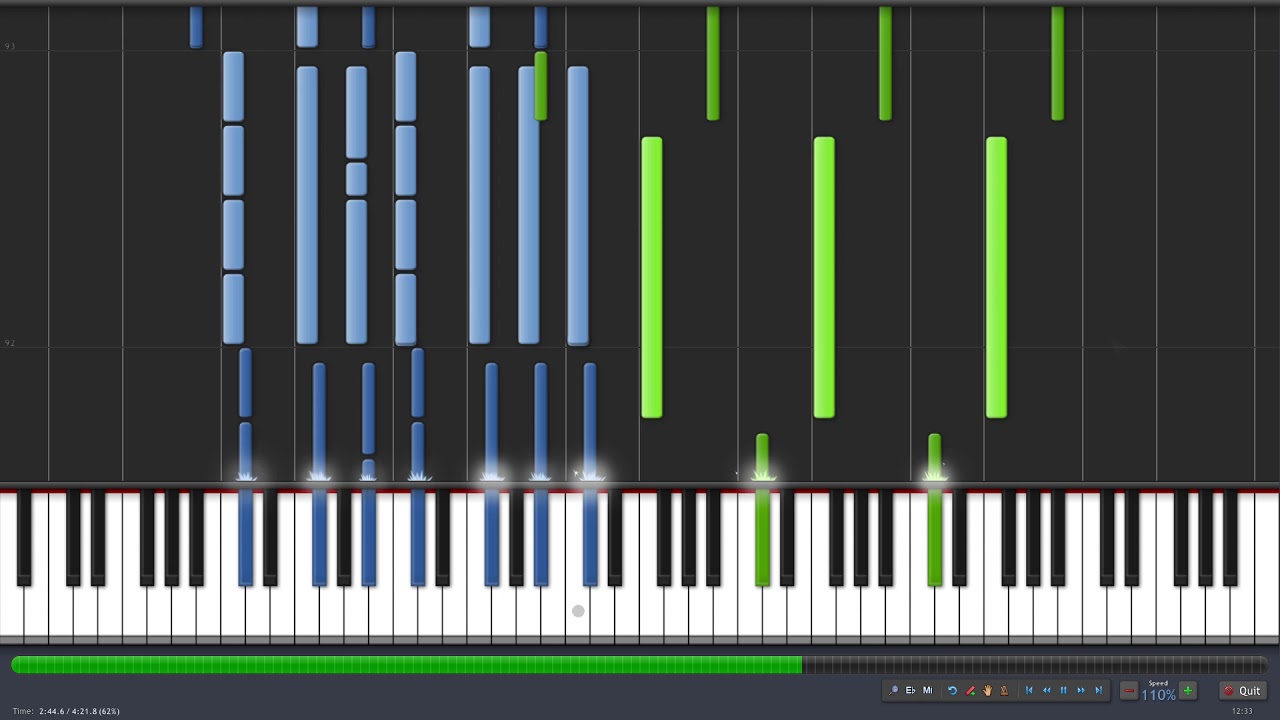This screenshot has width=1280, height=720.
Task: Click the tall green falling note on left
Action: tap(652, 277)
